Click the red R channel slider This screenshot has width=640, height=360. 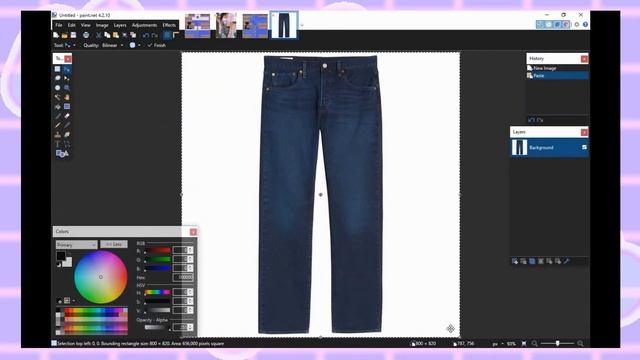158,250
